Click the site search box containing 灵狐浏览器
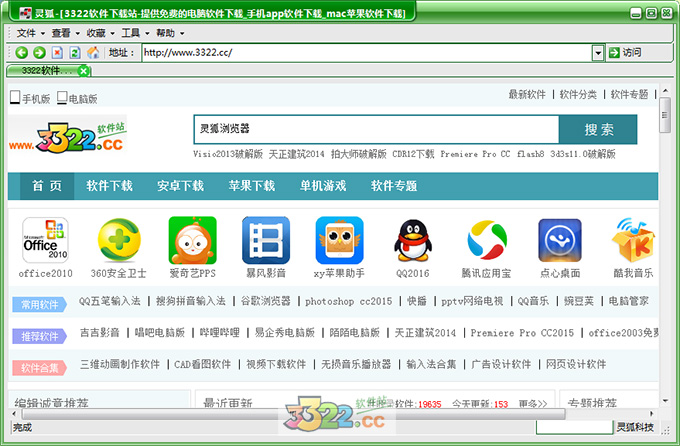The image size is (680, 446). [376, 129]
